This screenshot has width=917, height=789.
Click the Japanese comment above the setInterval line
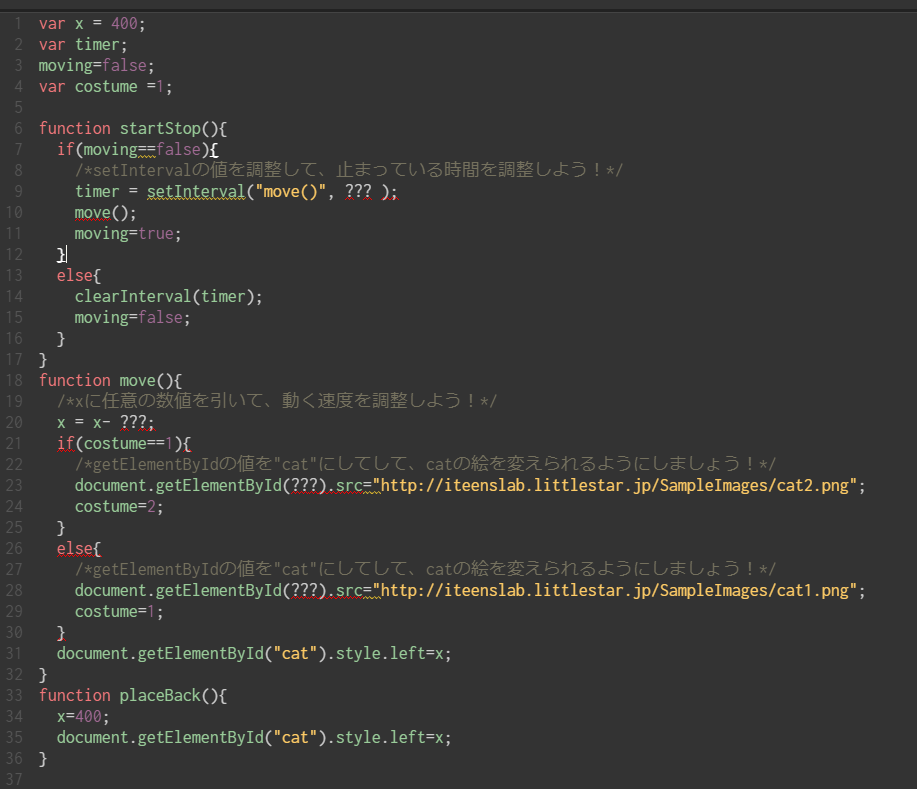[348, 170]
